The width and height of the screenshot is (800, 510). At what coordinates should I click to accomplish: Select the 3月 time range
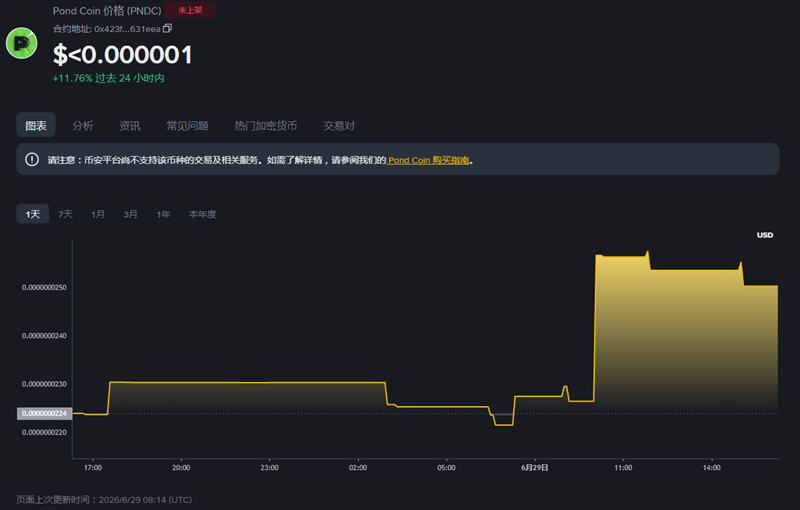point(130,214)
